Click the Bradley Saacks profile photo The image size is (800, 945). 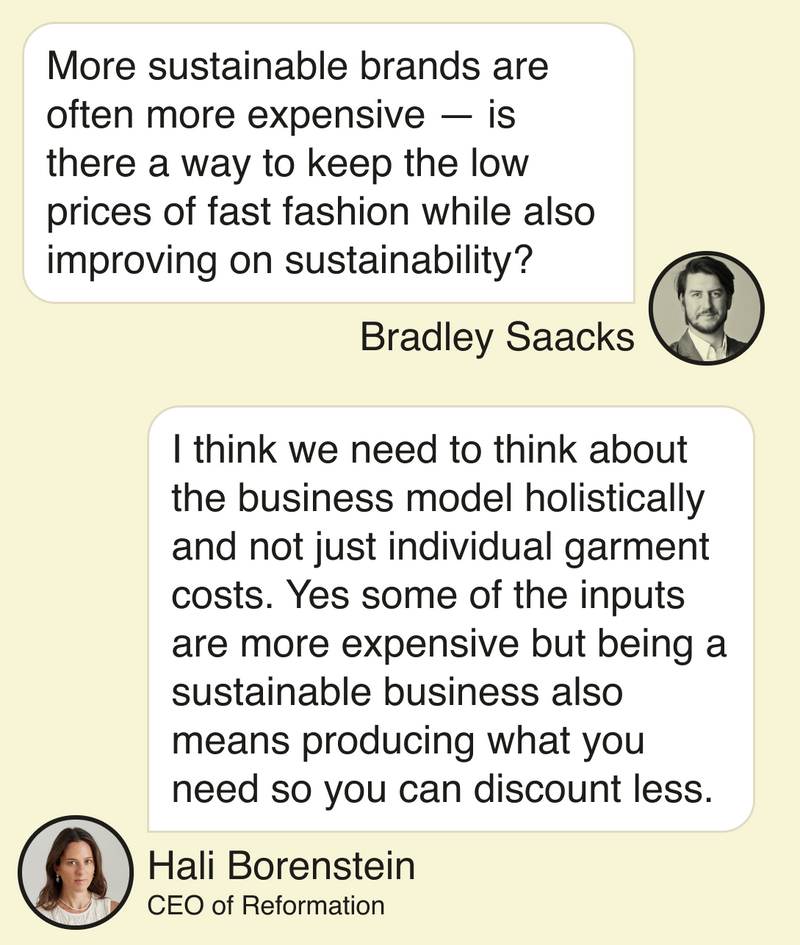click(x=707, y=308)
